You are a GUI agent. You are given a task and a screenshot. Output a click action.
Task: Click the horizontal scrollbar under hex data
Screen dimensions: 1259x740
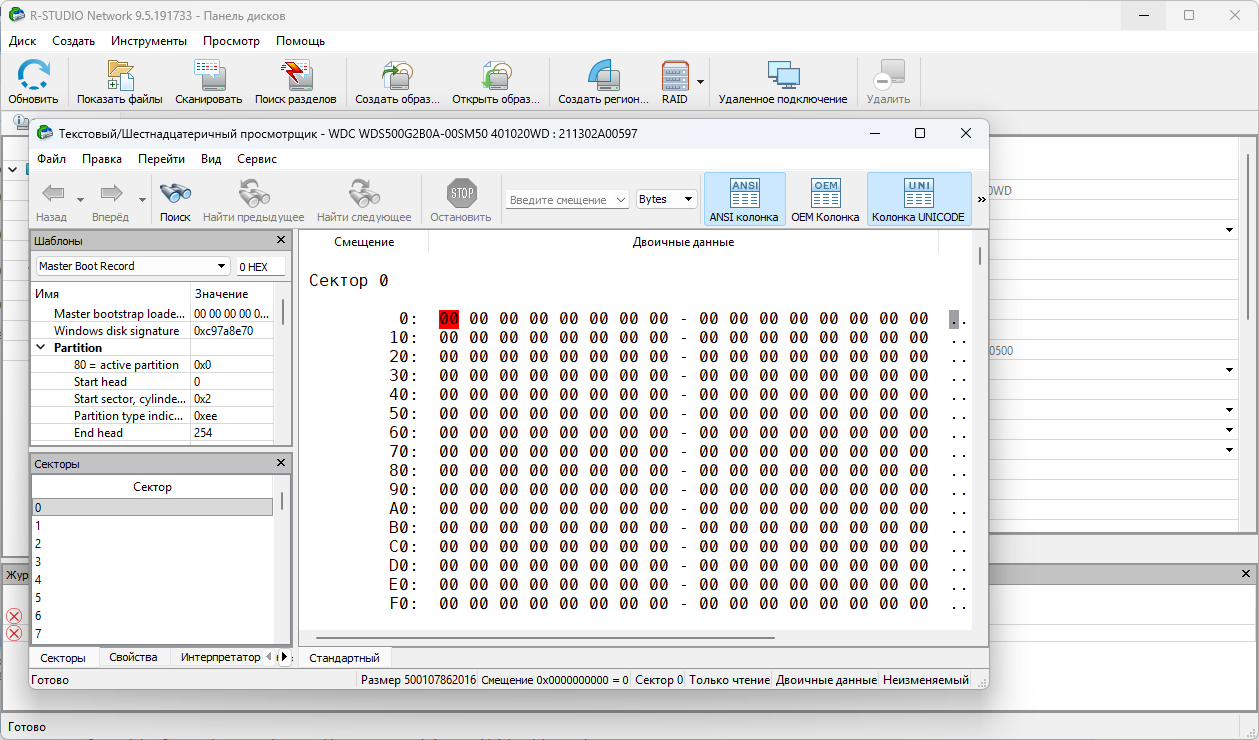[x=544, y=637]
